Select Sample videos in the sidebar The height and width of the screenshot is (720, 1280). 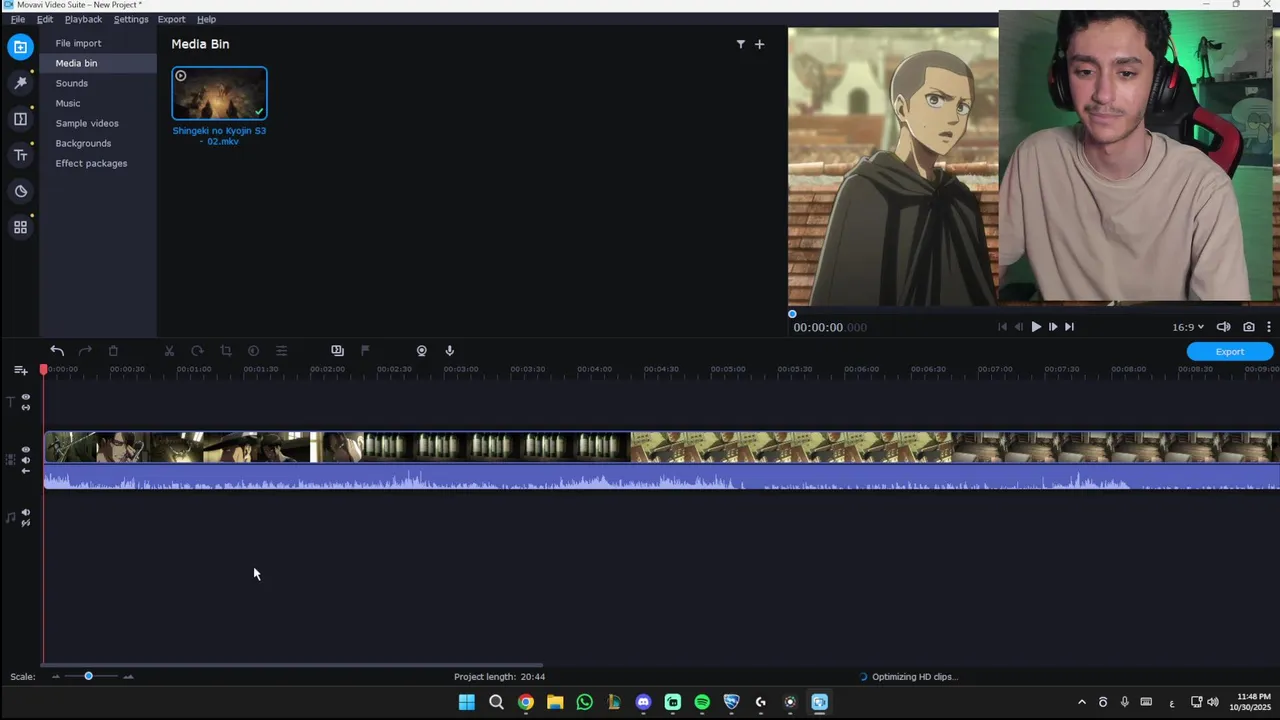(98, 123)
